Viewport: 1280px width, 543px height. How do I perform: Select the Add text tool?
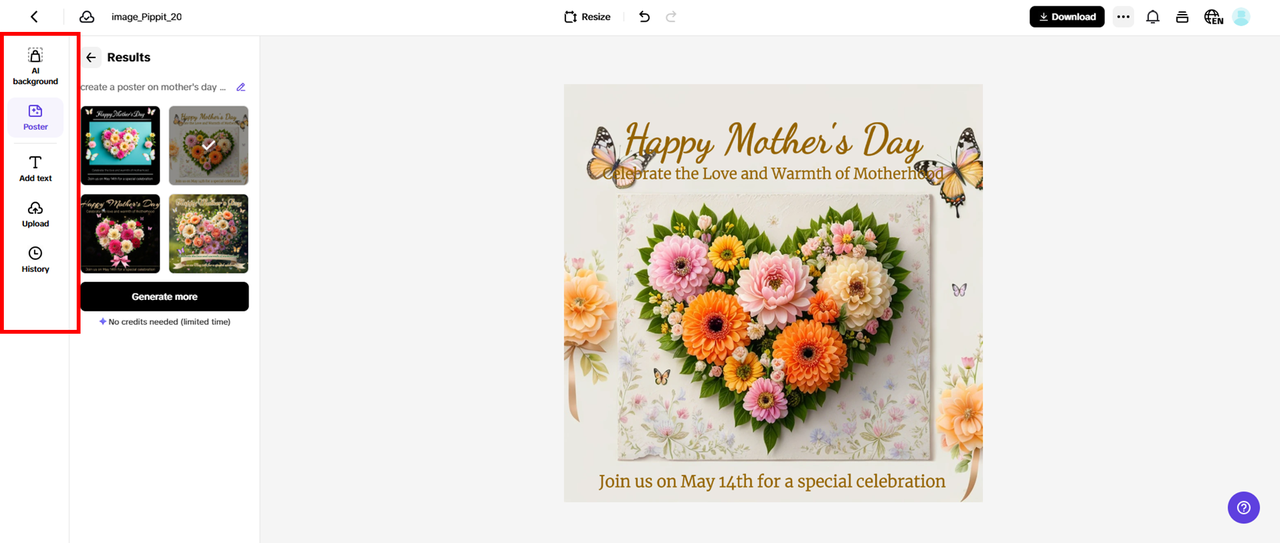pos(35,169)
